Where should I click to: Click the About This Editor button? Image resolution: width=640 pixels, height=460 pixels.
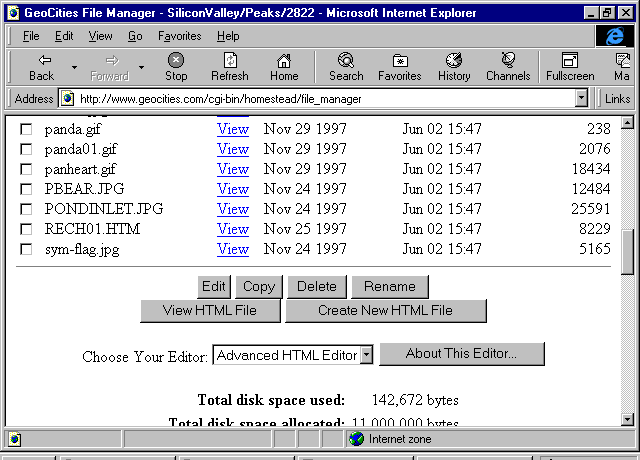coord(462,353)
